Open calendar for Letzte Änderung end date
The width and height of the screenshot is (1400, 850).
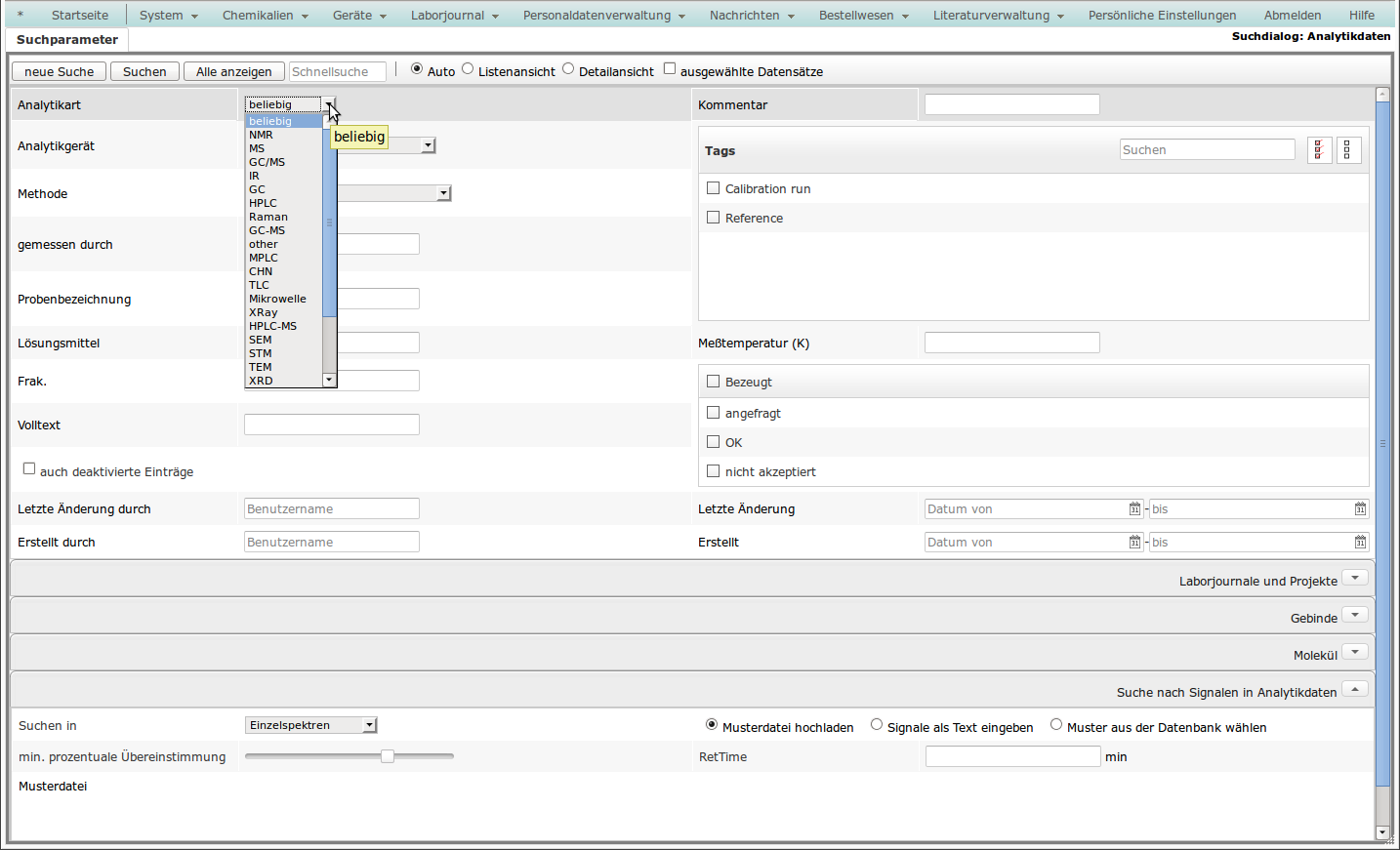(1360, 509)
